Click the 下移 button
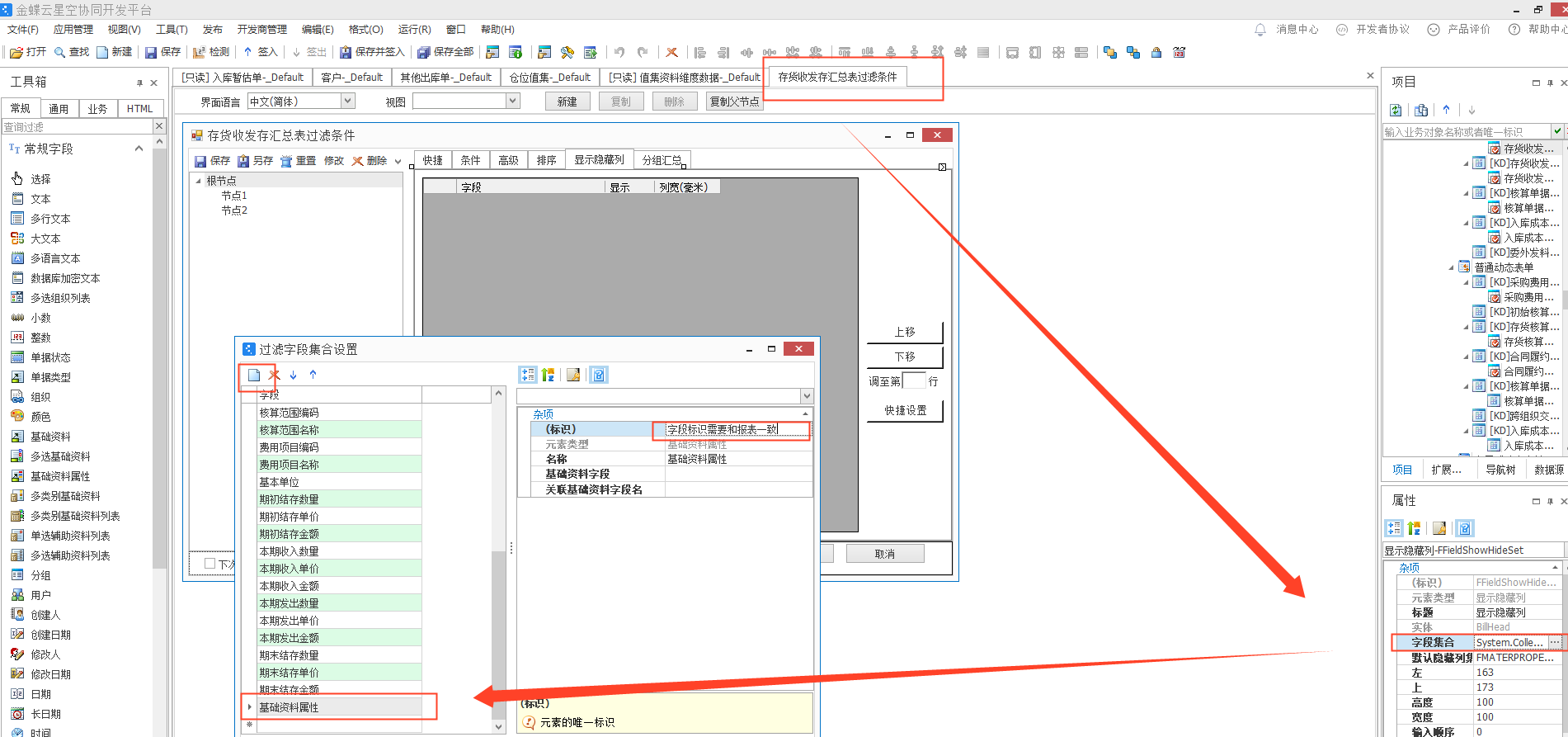Viewport: 1568px width, 737px height. point(905,357)
